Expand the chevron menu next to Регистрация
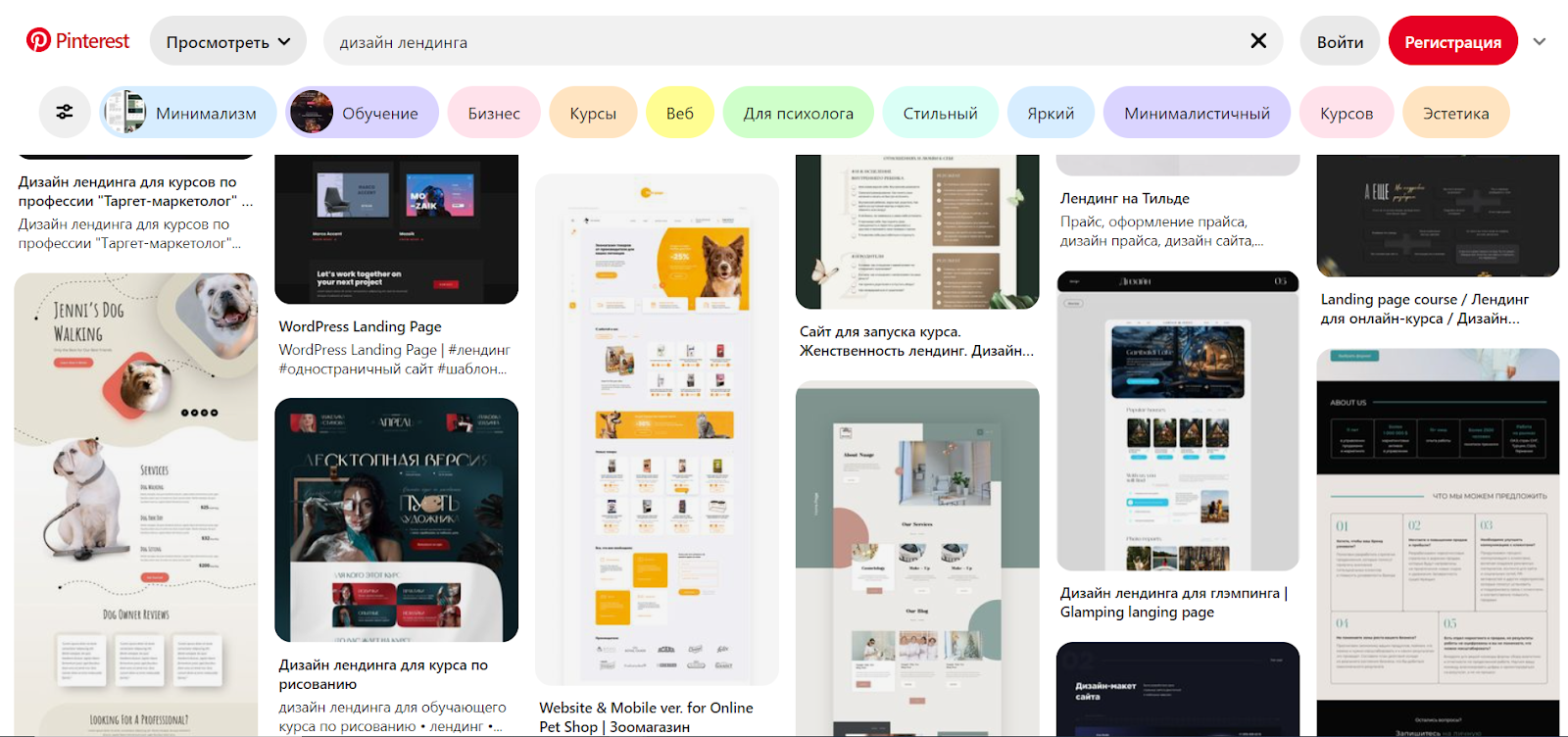This screenshot has height=737, width=1568. pos(1540,41)
